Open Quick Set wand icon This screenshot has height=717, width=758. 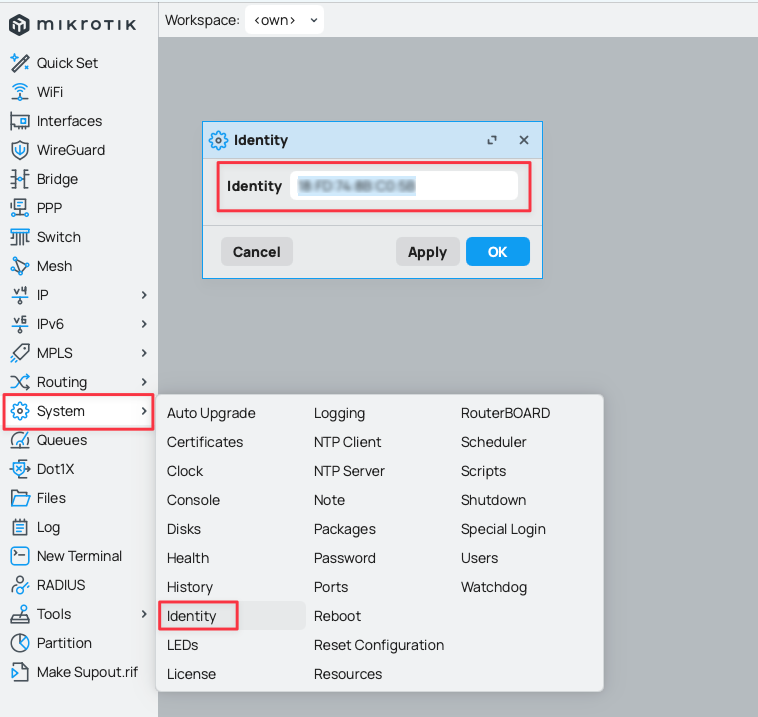pos(20,63)
